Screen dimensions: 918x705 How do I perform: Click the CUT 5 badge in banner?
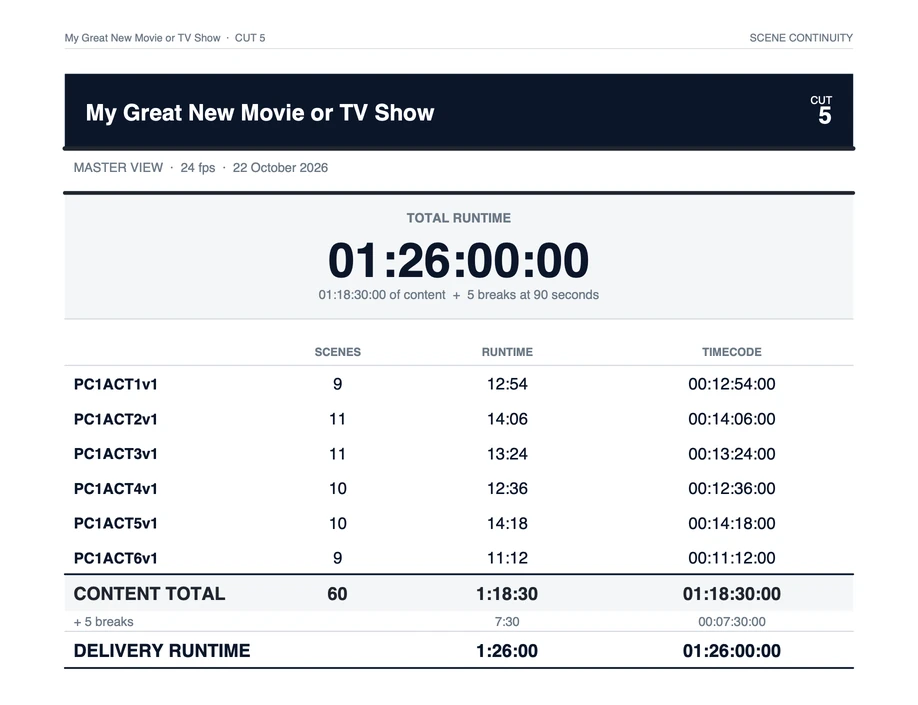(x=822, y=110)
